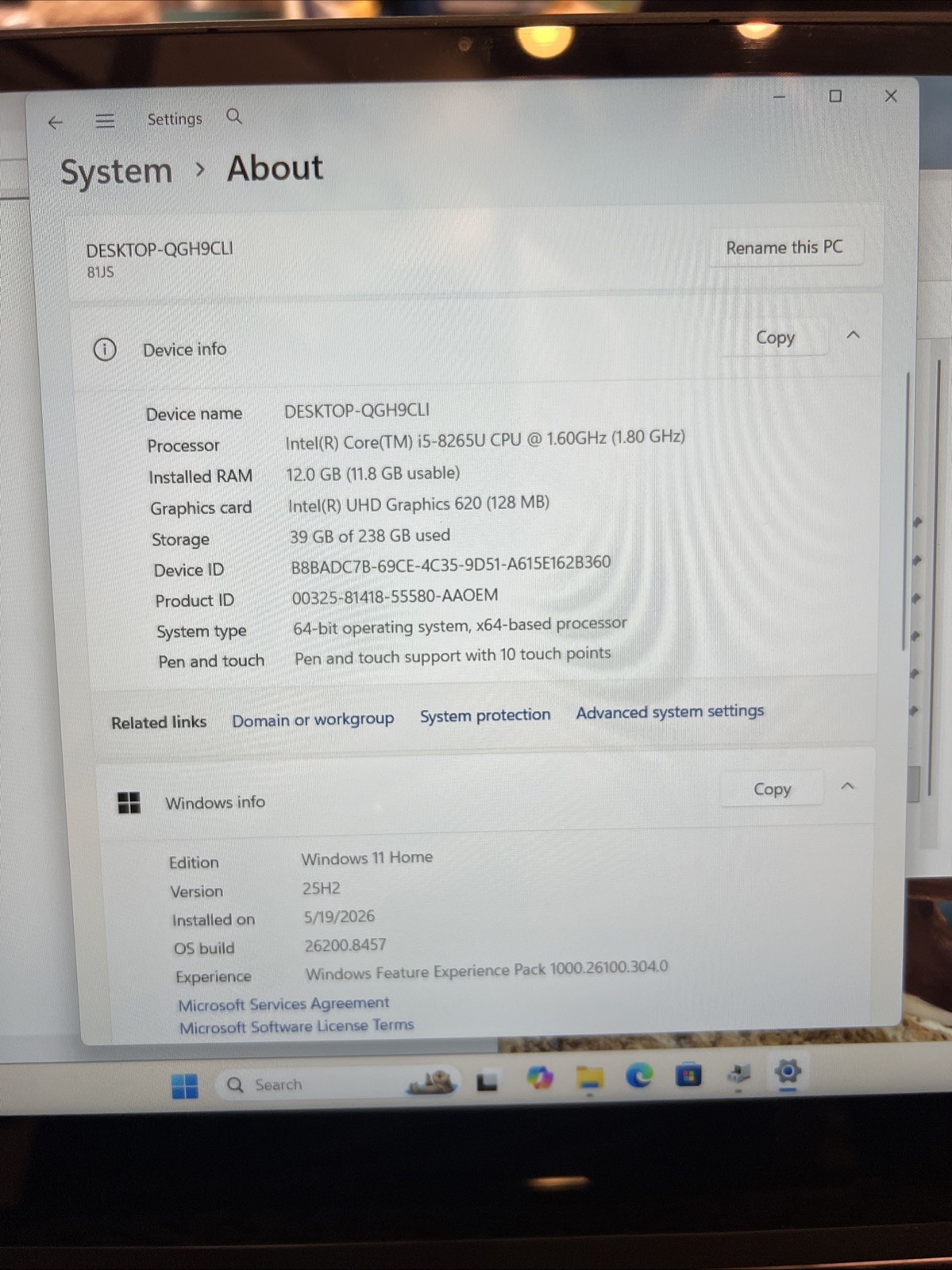Screen dimensions: 952x1270
Task: Open Advanced system settings link
Action: tap(670, 712)
